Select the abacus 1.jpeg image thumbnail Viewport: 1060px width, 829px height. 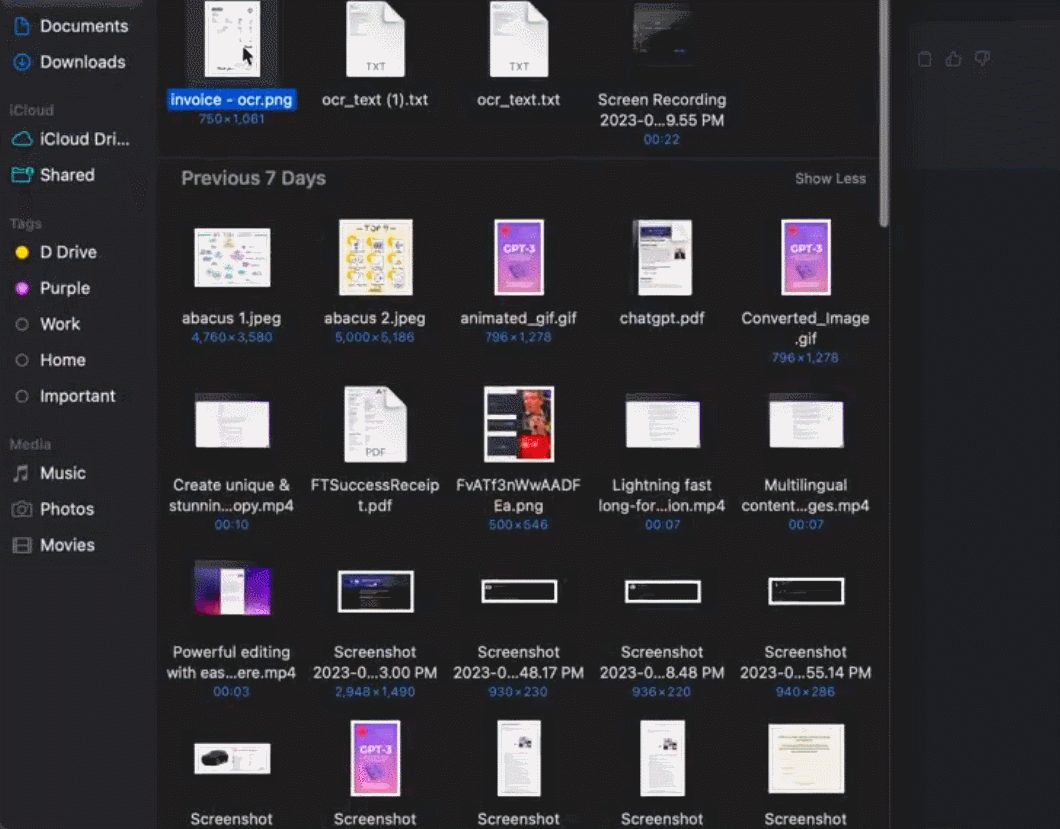click(x=231, y=258)
